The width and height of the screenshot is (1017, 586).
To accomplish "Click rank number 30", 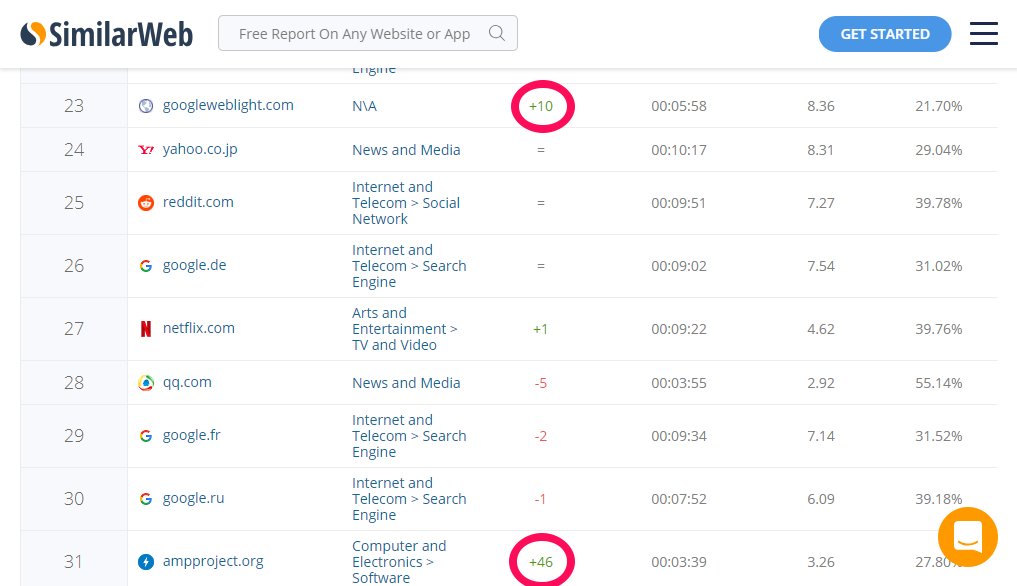I will [x=74, y=499].
